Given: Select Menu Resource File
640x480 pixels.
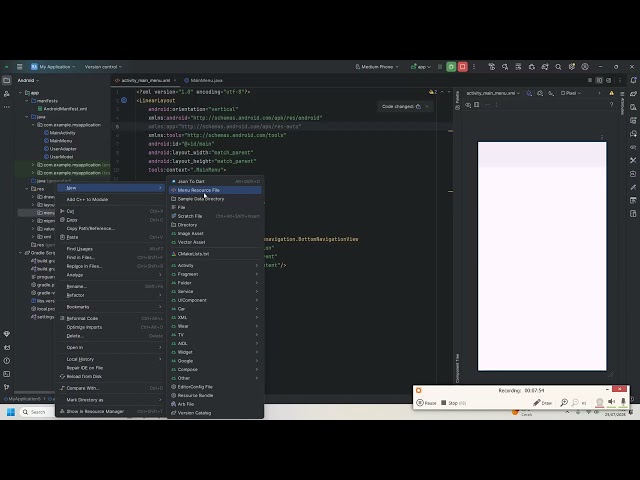Looking at the screenshot, I should (x=215, y=190).
